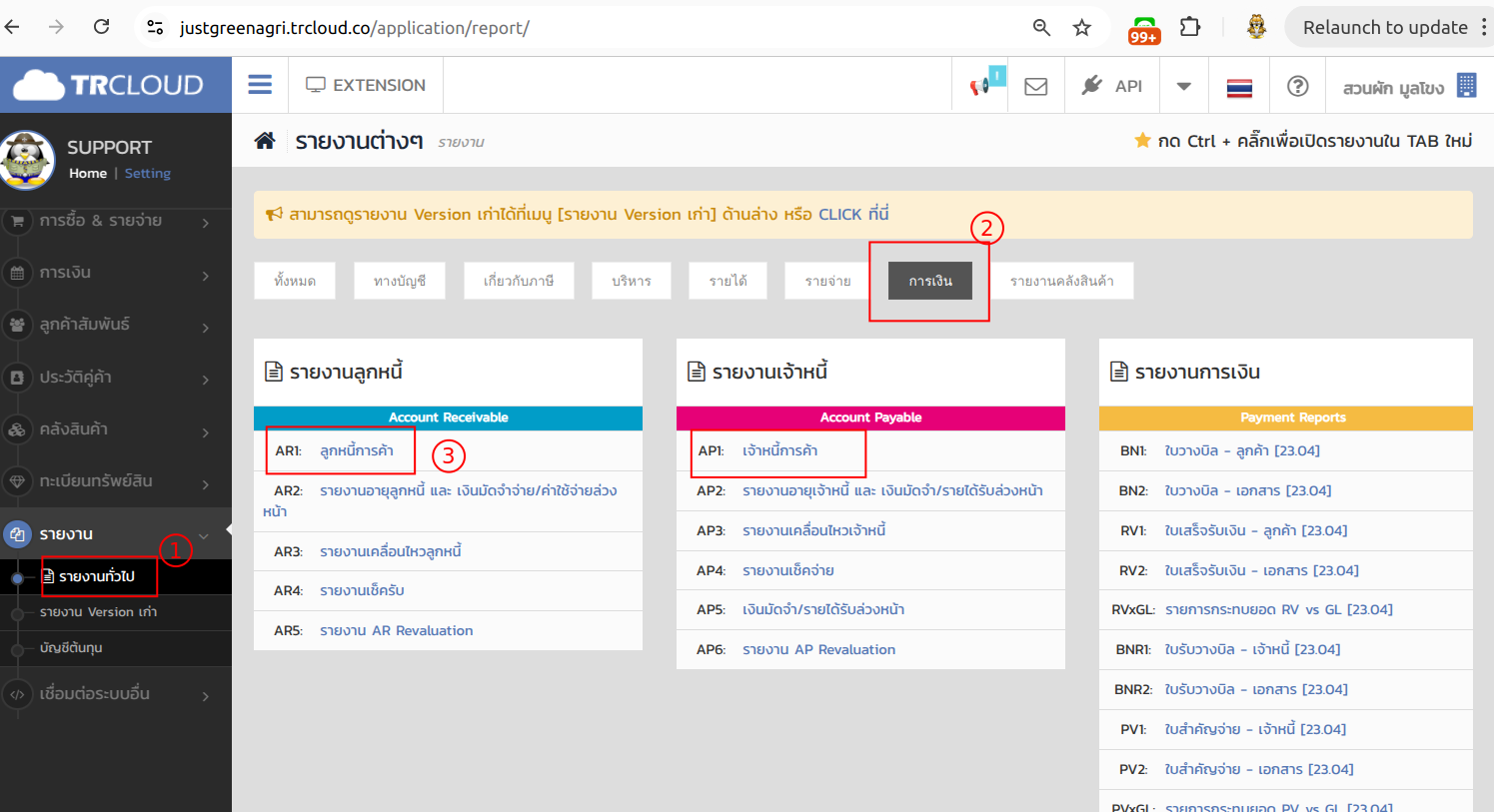Expand ทะเบียนทรัพย์สิน sidebar menu
The width and height of the screenshot is (1494, 812).
pyautogui.click(x=116, y=481)
